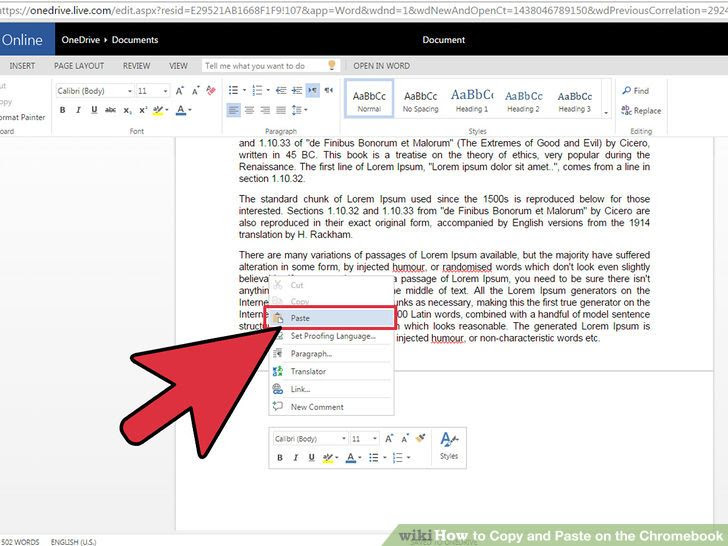Viewport: 728px width, 546px height.
Task: Click the ribbon font color A swatch
Action: pos(181,110)
